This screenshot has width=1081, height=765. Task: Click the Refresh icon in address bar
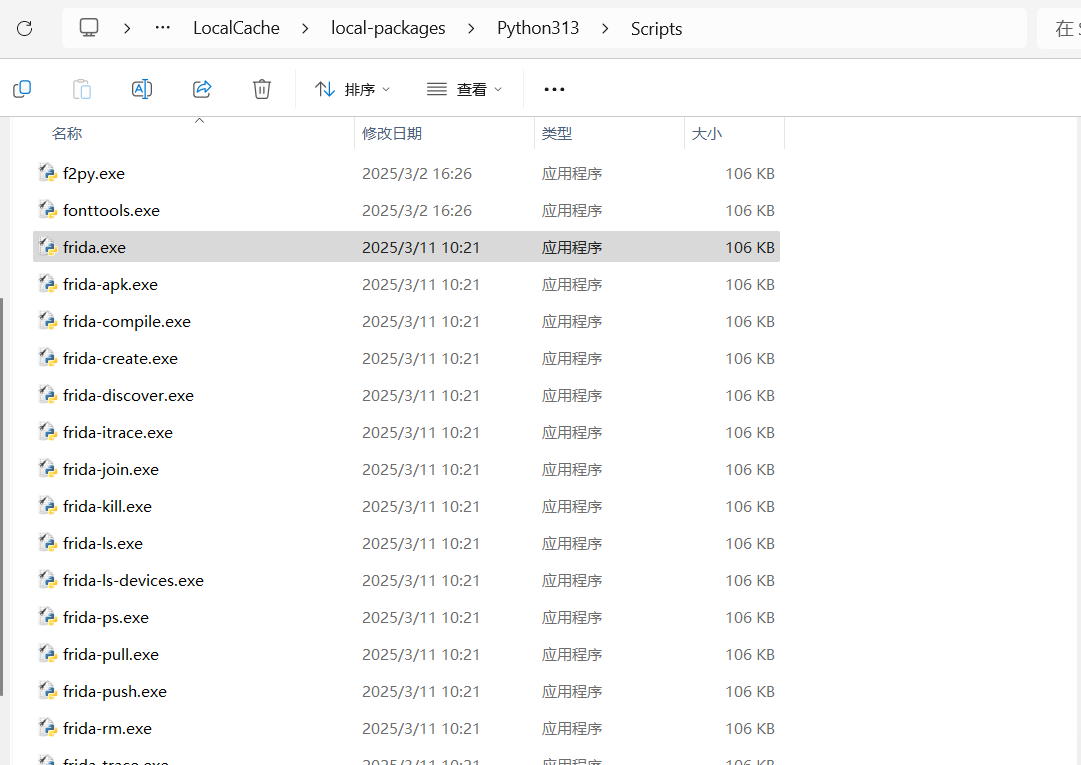click(x=25, y=28)
